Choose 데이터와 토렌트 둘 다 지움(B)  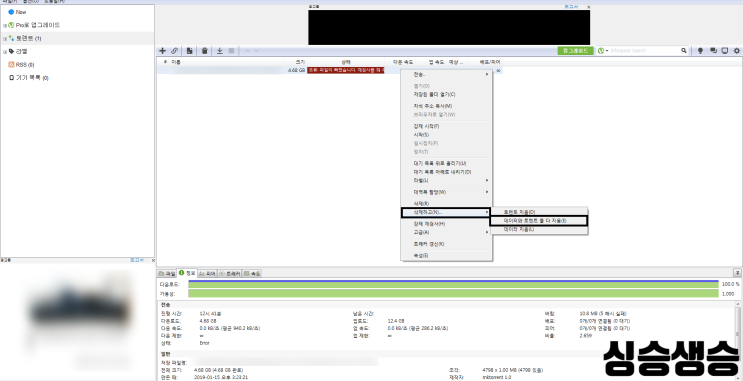(539, 220)
